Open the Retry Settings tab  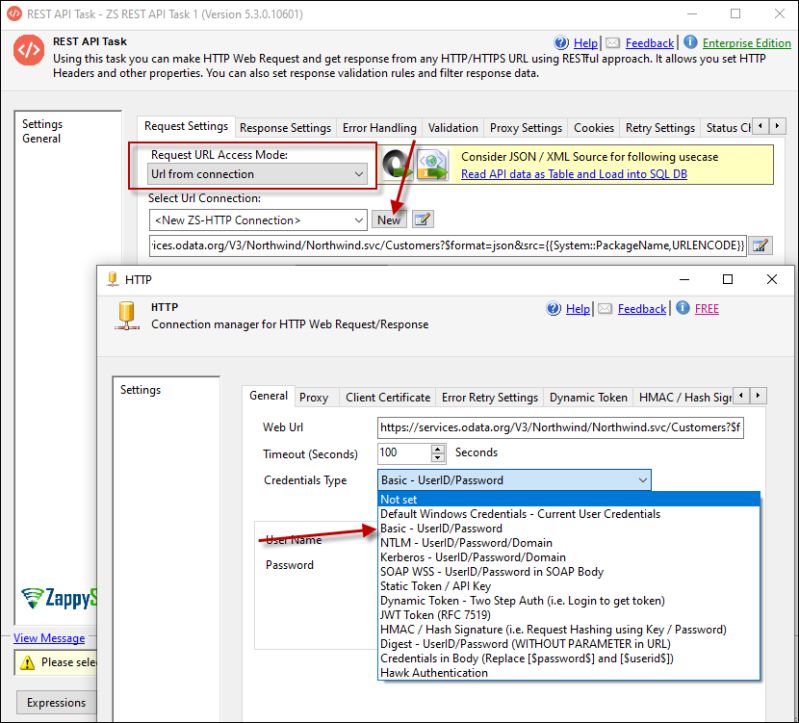point(660,128)
